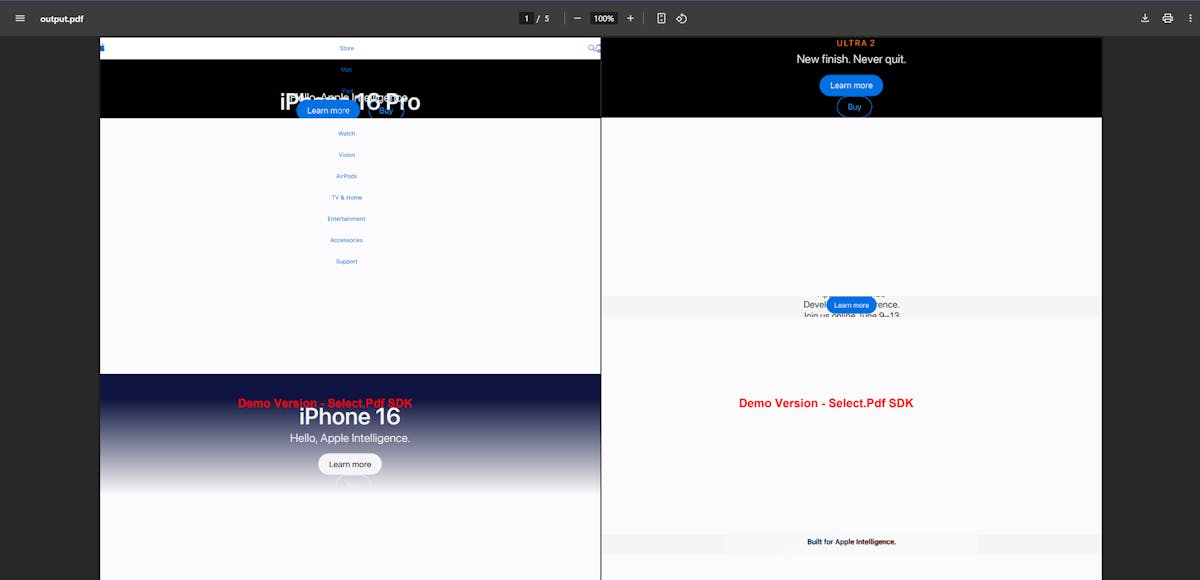This screenshot has width=1200, height=580.
Task: Visit the Mac link
Action: (346, 69)
